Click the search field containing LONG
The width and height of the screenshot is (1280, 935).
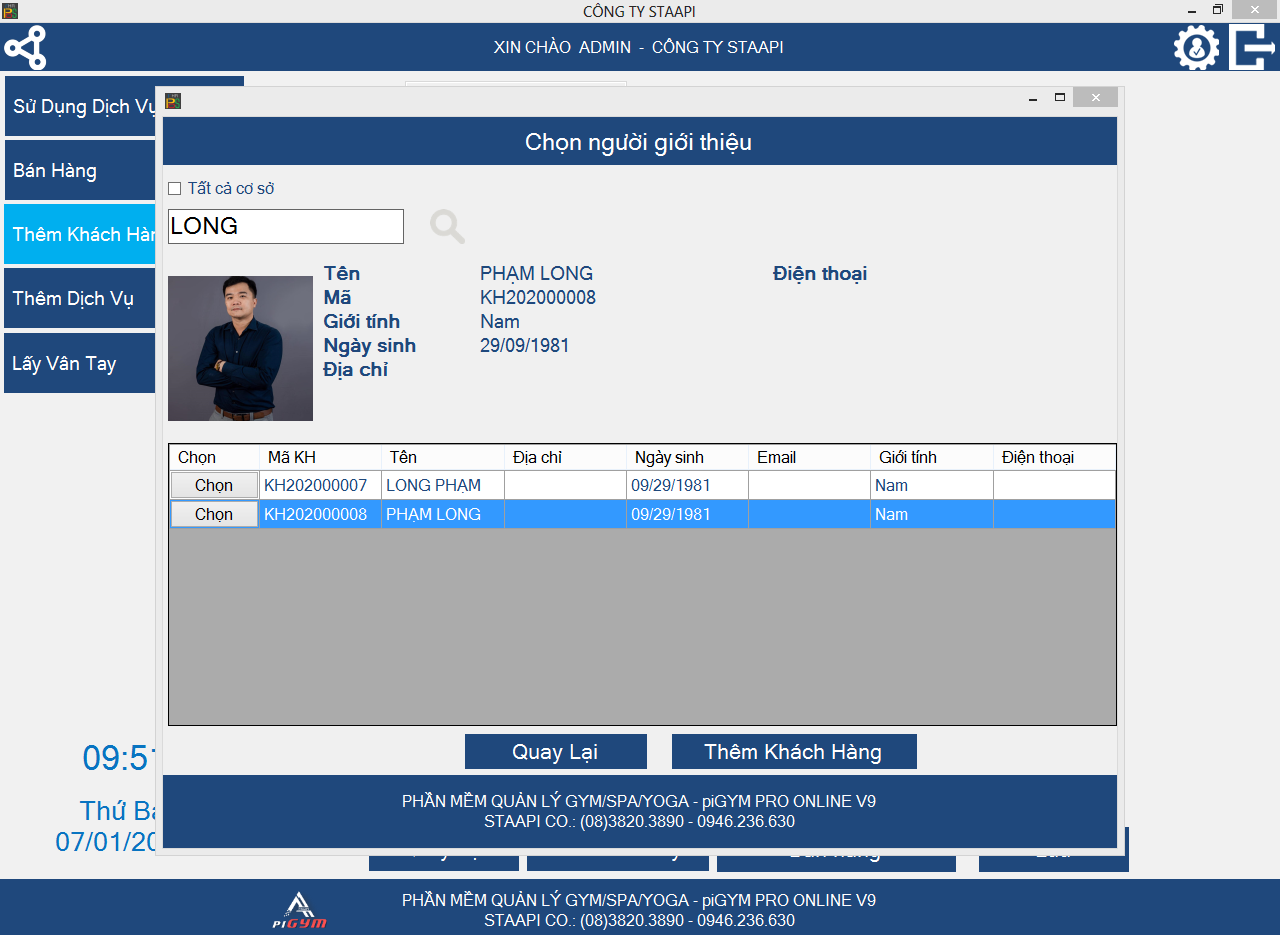(285, 227)
